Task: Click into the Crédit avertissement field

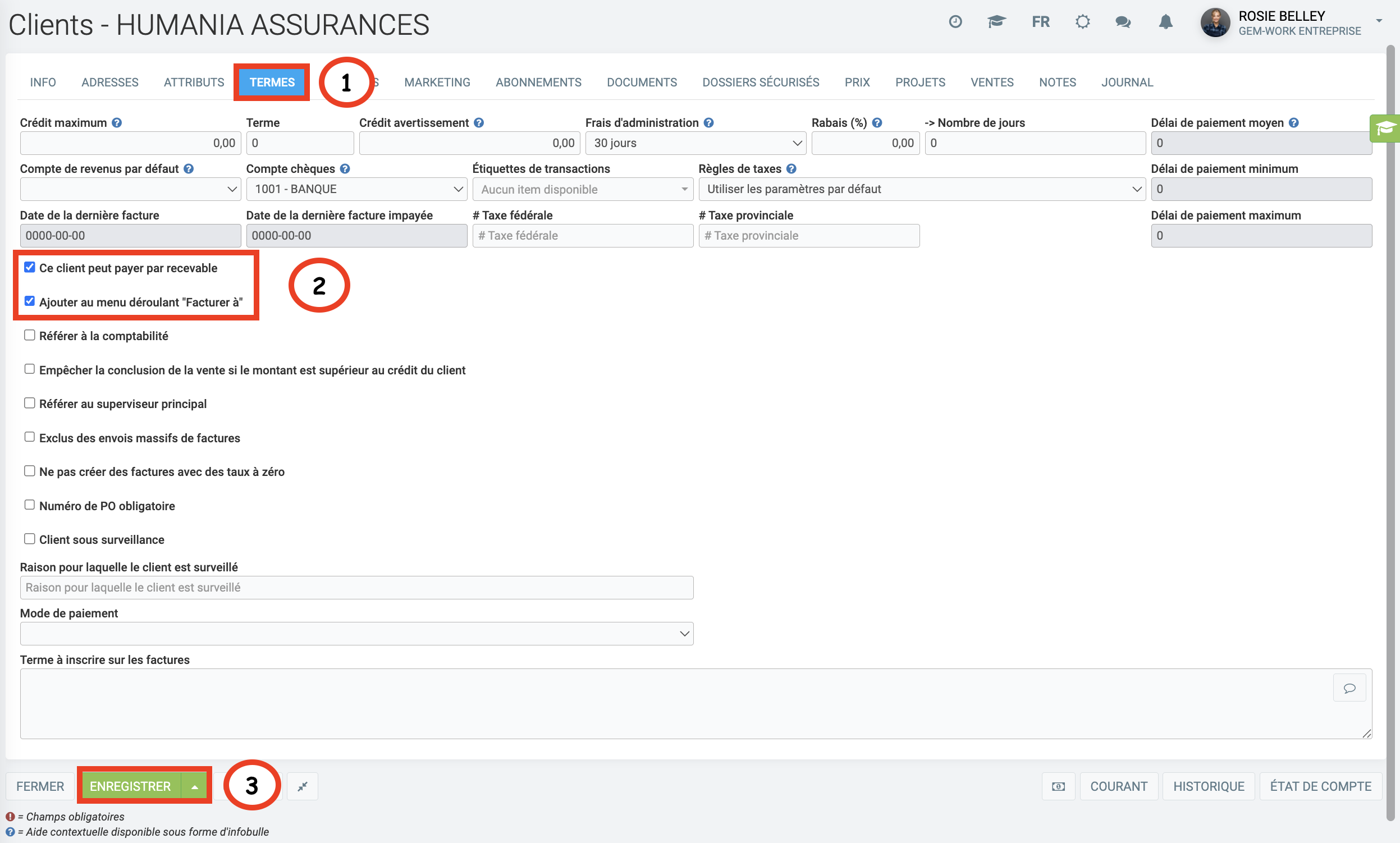Action: (469, 143)
